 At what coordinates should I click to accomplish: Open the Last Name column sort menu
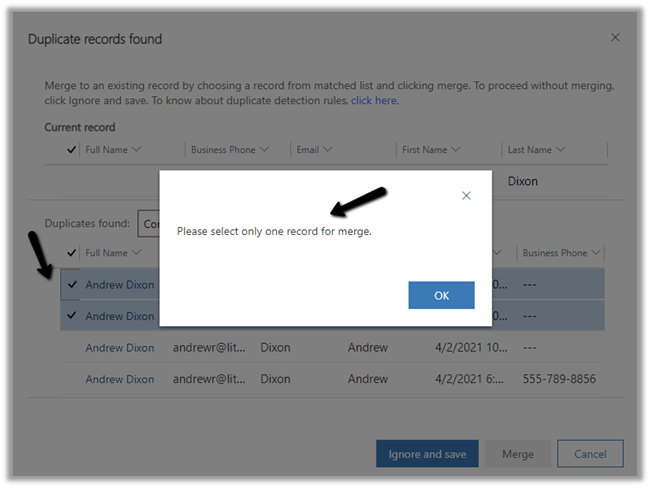[537, 150]
